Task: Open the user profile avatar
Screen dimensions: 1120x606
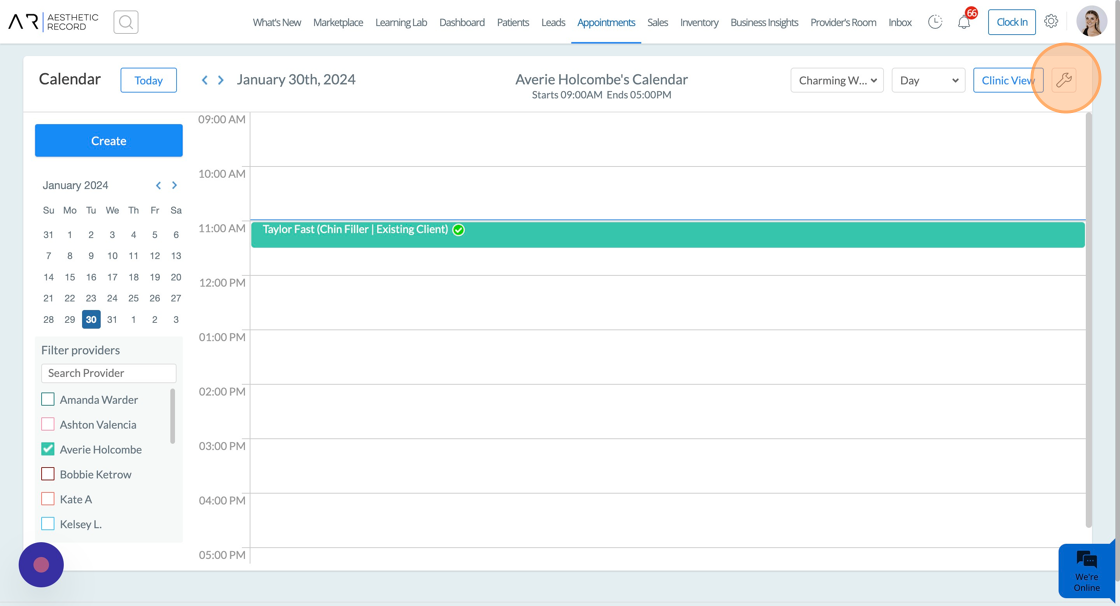Action: [x=1091, y=21]
